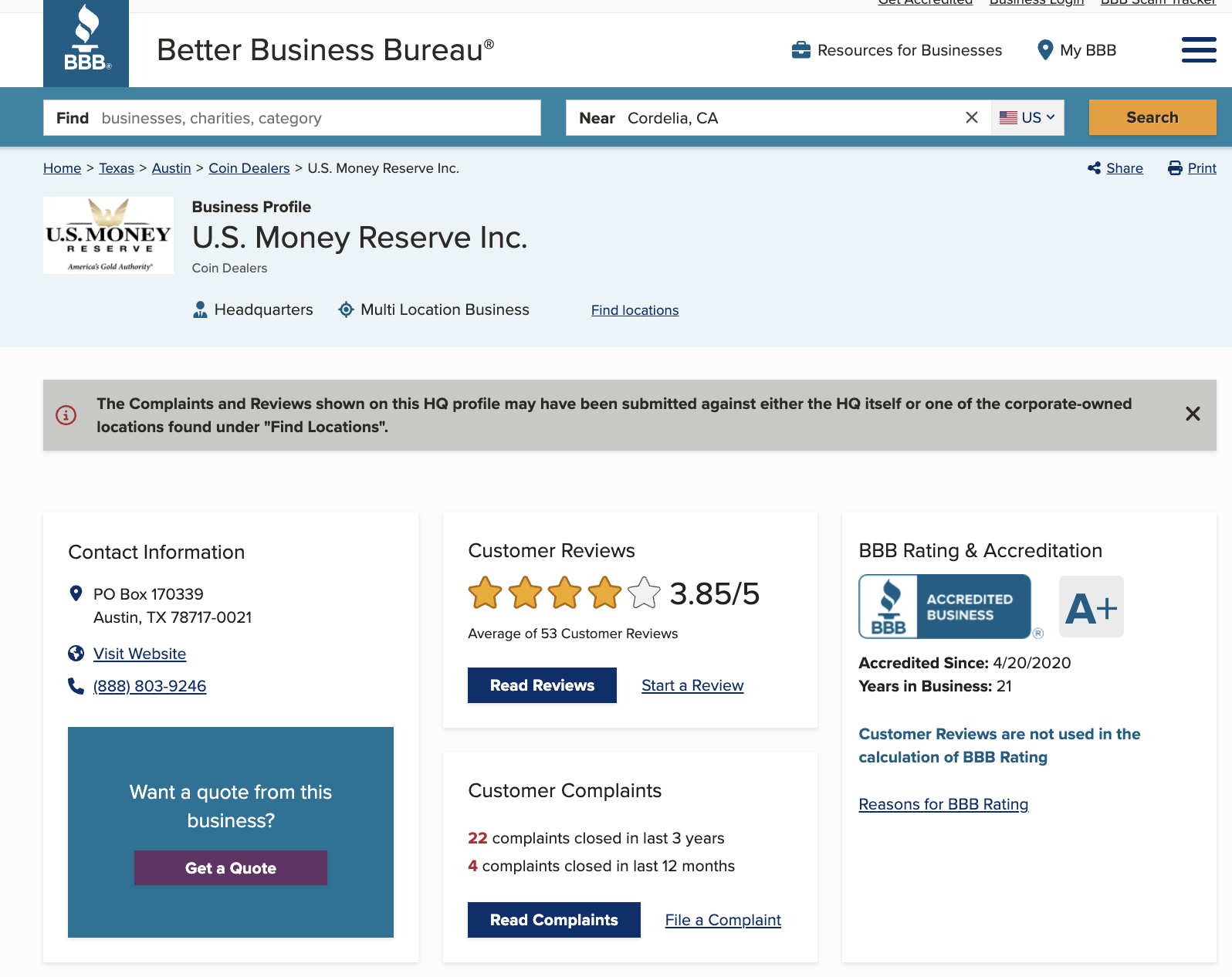Image resolution: width=1232 pixels, height=977 pixels.
Task: Click the A+ rating badge
Action: click(1091, 607)
